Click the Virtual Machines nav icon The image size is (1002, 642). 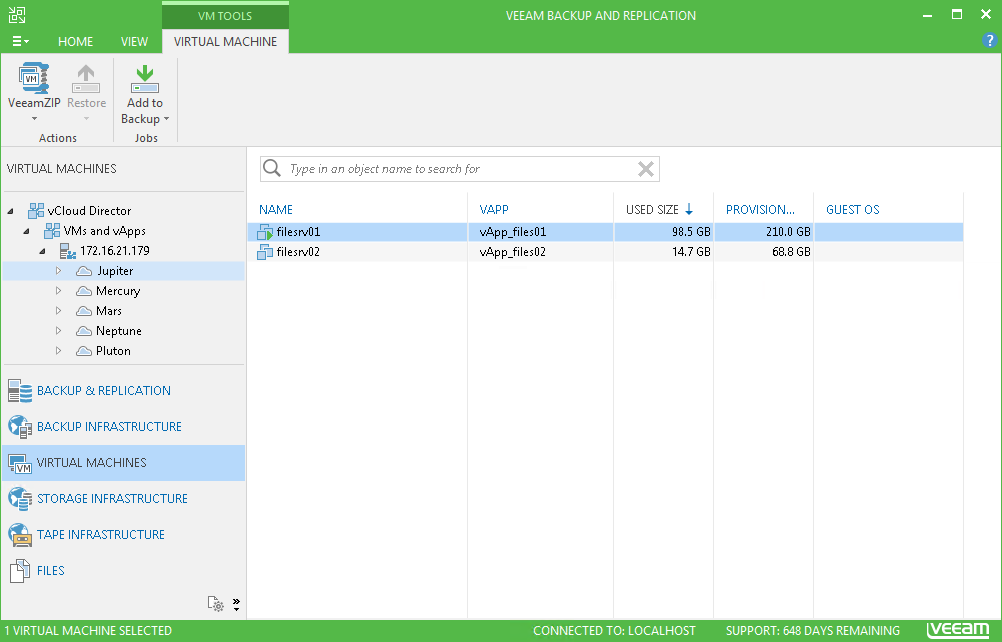coord(20,463)
